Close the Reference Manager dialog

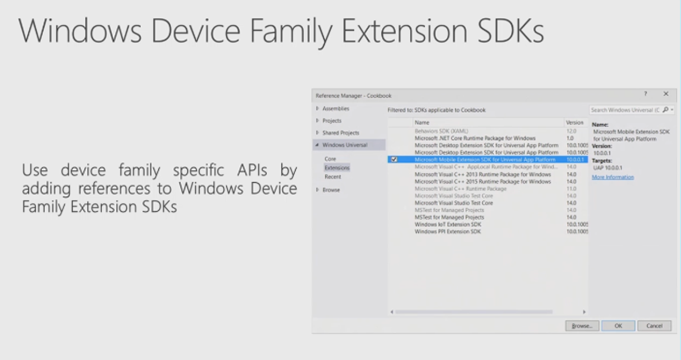pos(666,94)
